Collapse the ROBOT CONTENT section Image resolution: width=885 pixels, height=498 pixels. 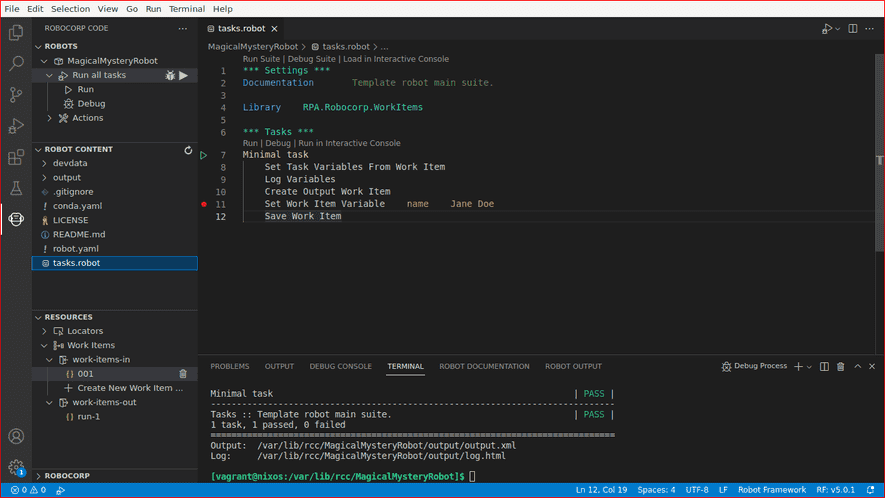(x=38, y=150)
